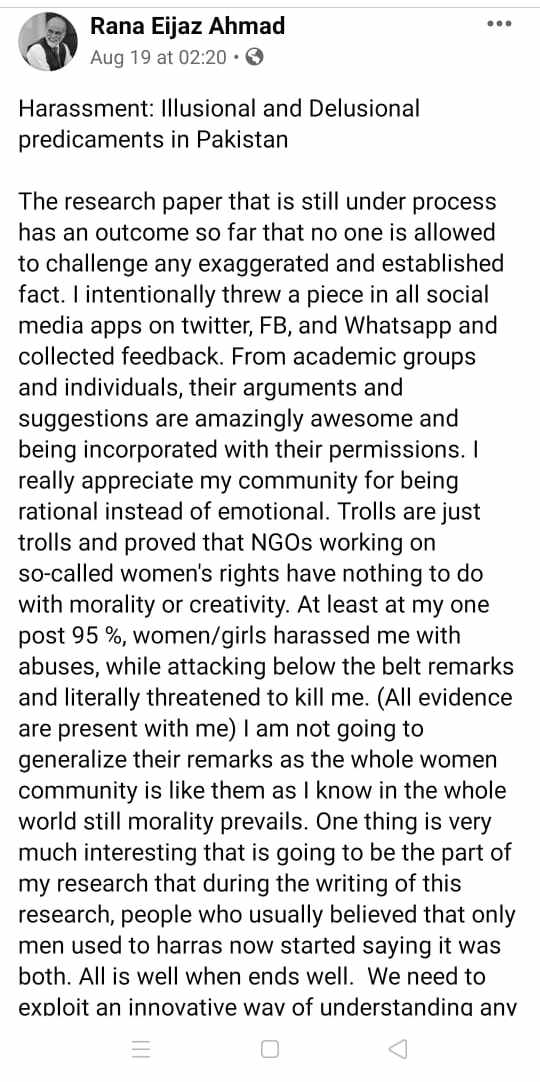The width and height of the screenshot is (540, 1082).
Task: Open the three-dot post options menu
Action: (x=499, y=23)
